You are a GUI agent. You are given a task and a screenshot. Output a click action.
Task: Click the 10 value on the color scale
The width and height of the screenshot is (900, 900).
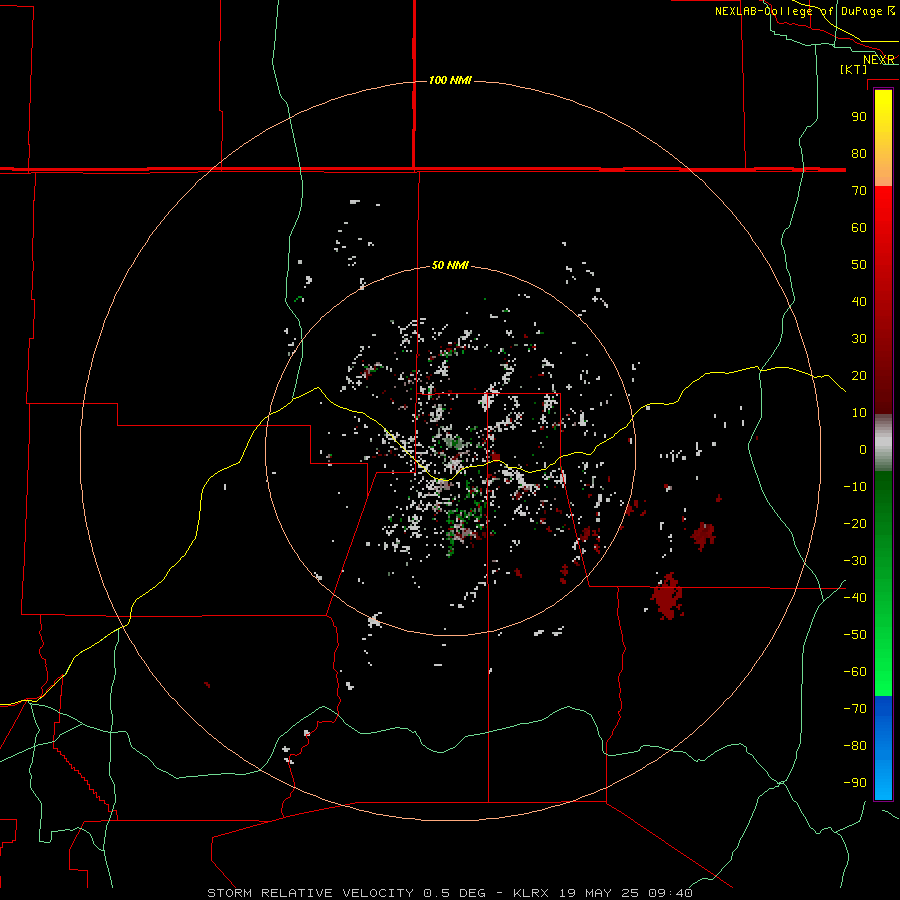(859, 413)
